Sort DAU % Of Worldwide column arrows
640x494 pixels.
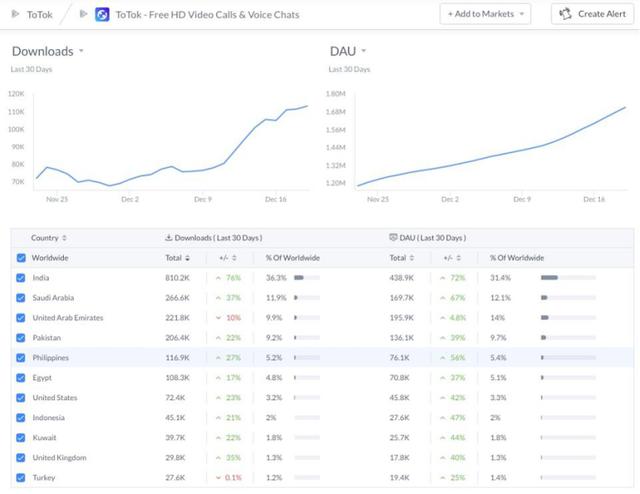coord(550,258)
